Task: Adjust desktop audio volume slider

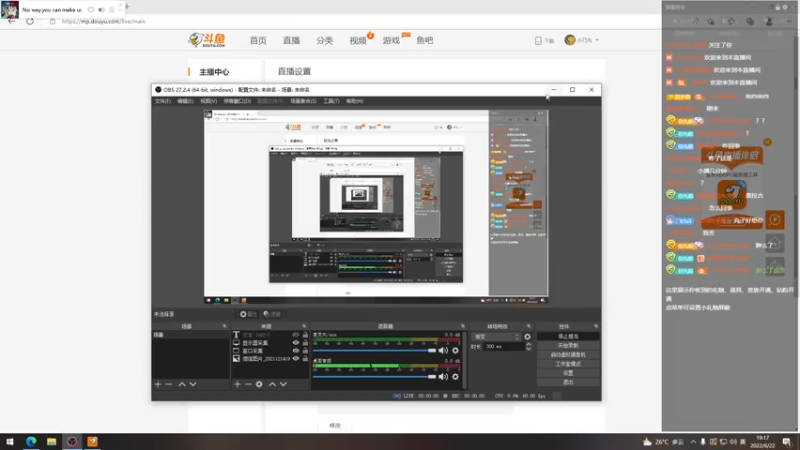Action: tap(374, 377)
